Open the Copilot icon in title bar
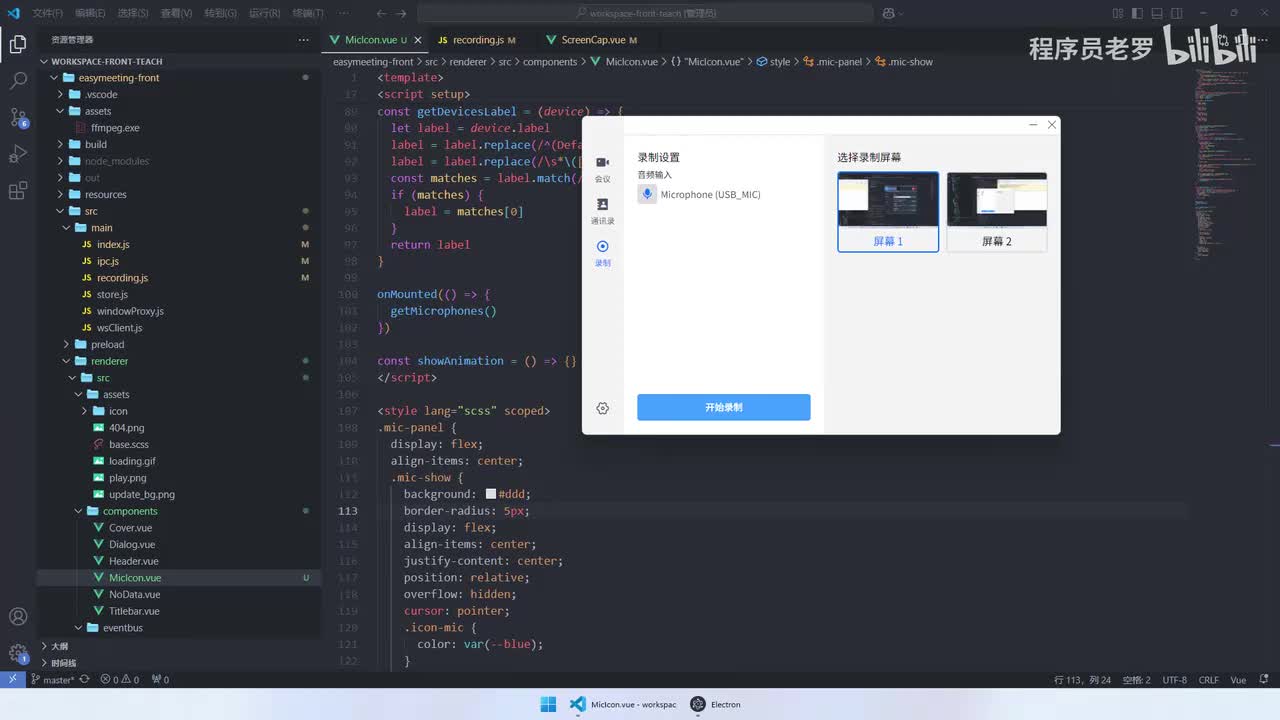1280x720 pixels. pyautogui.click(x=887, y=13)
